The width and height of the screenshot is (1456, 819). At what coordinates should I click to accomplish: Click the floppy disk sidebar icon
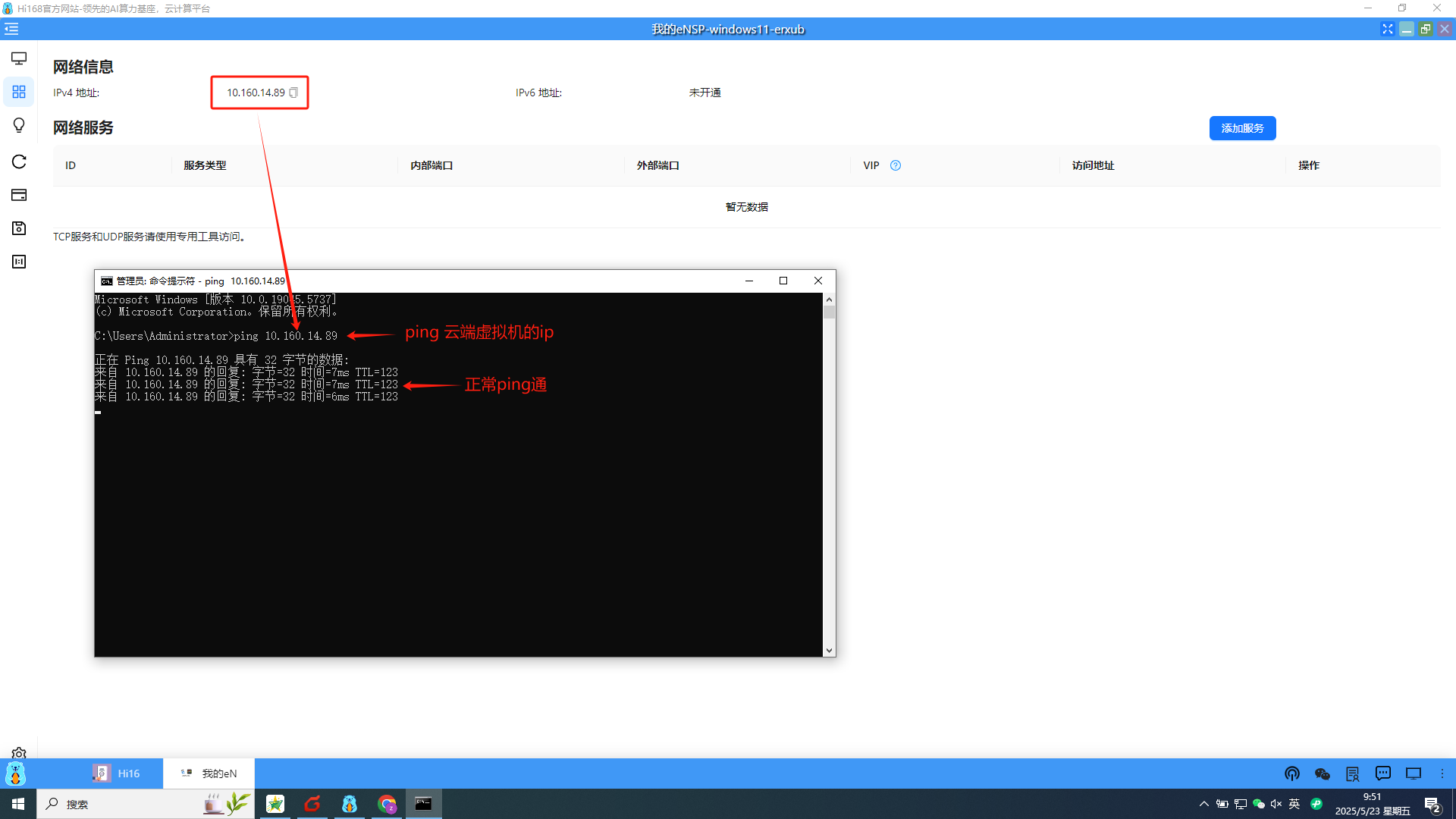click(19, 228)
